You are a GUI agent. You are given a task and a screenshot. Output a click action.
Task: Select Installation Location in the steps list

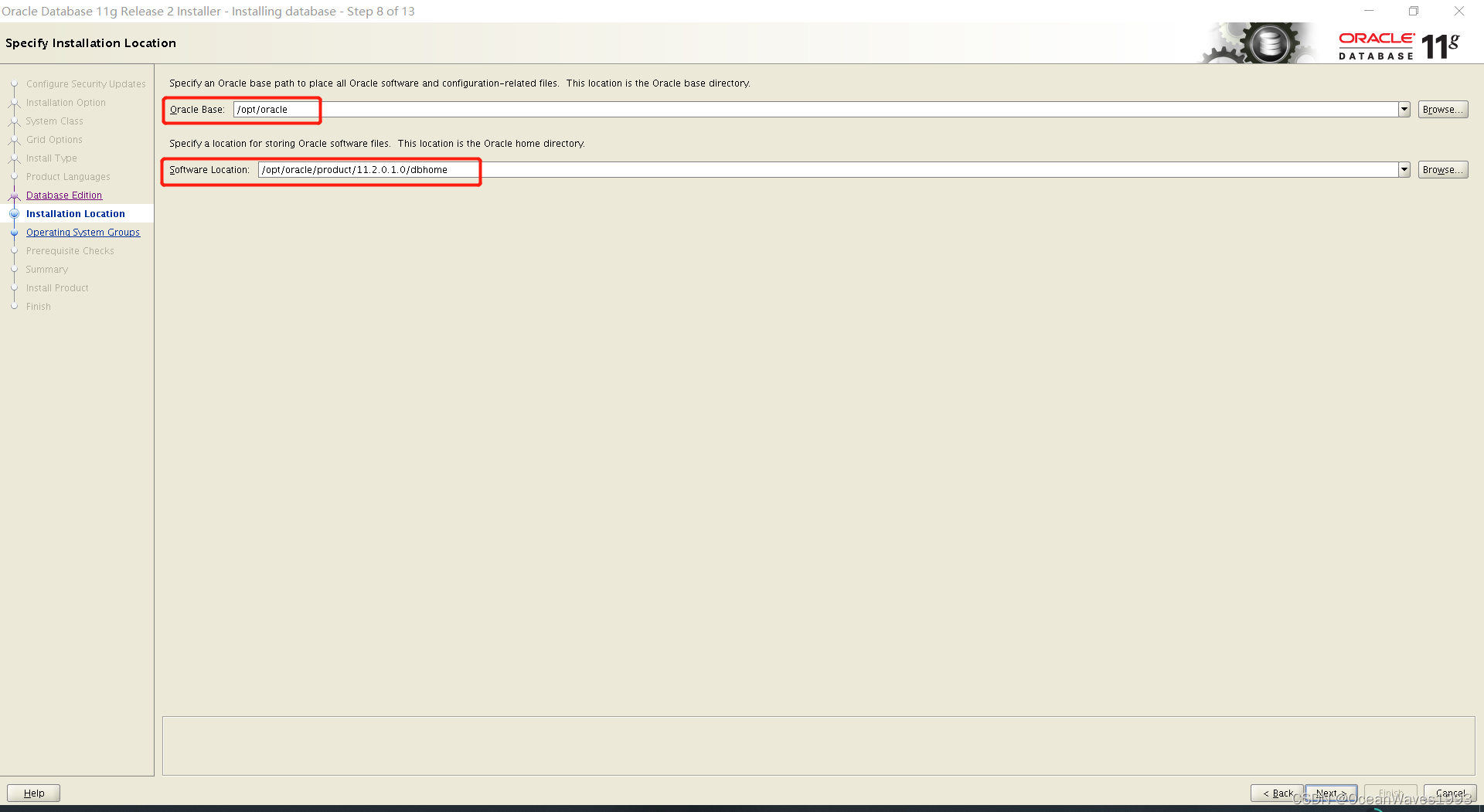point(75,214)
